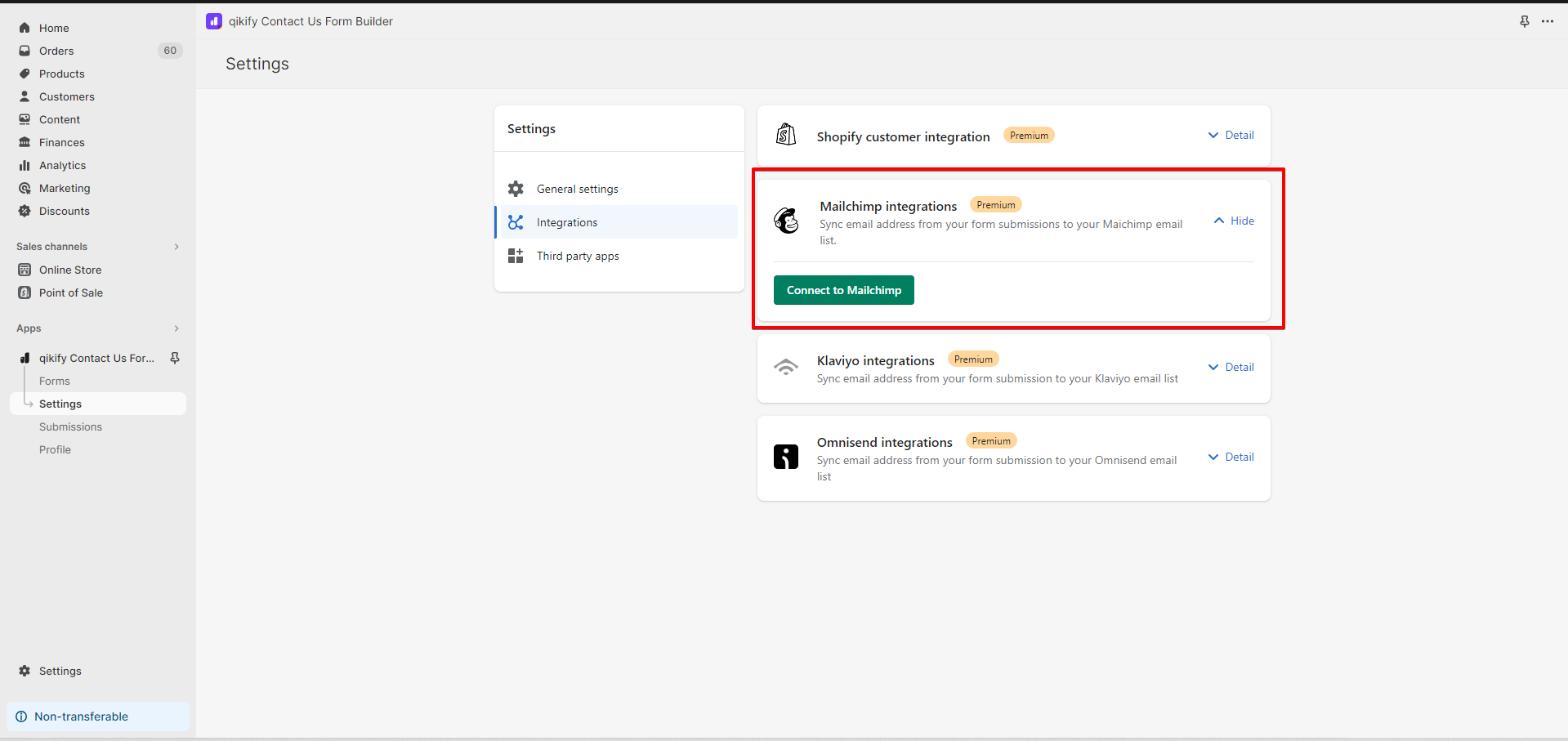Unpin qikify app using sidebar pin icon
This screenshot has height=741, width=1568.
point(175,358)
